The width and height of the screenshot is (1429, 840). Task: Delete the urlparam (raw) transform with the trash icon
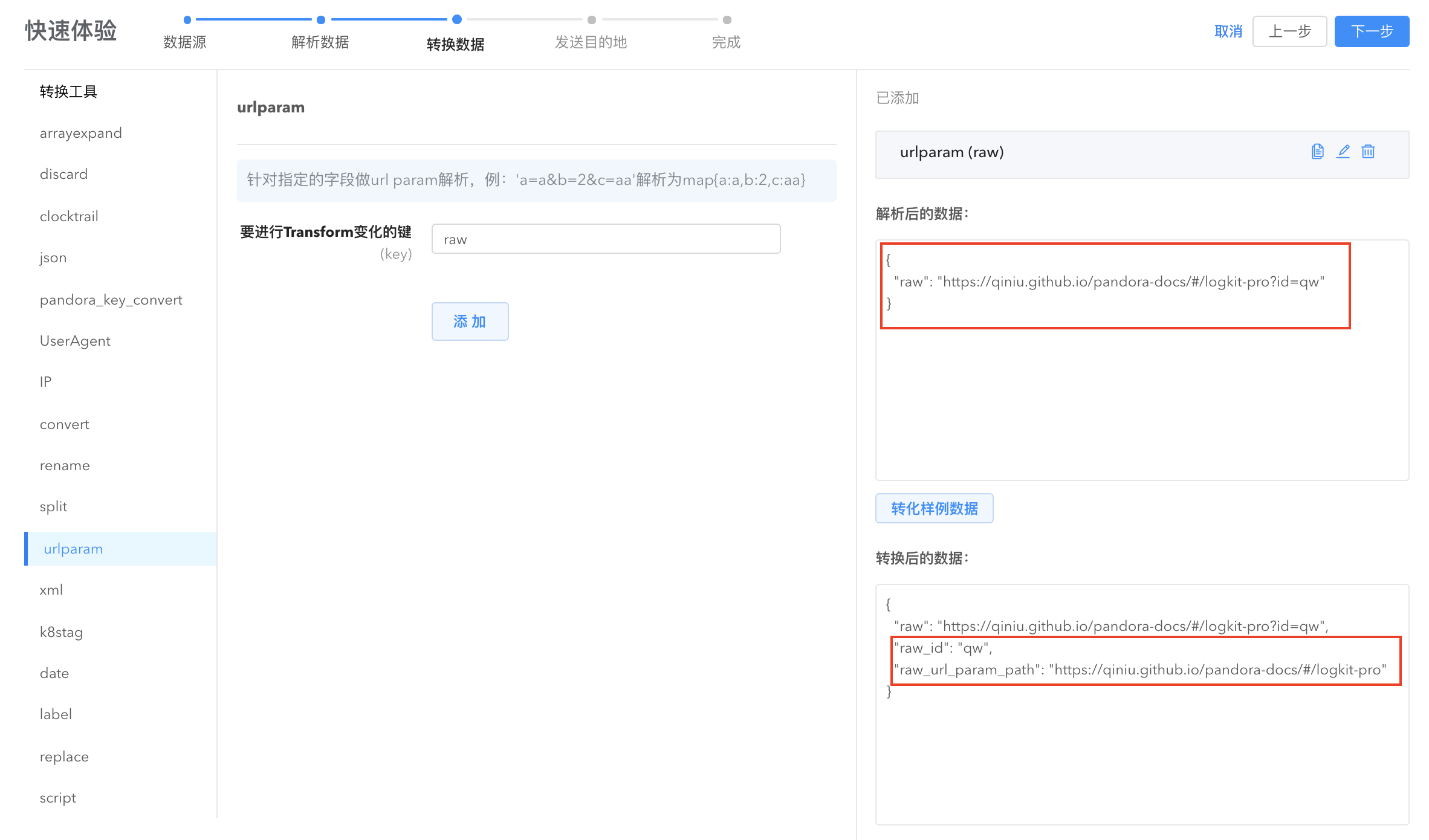(x=1368, y=152)
